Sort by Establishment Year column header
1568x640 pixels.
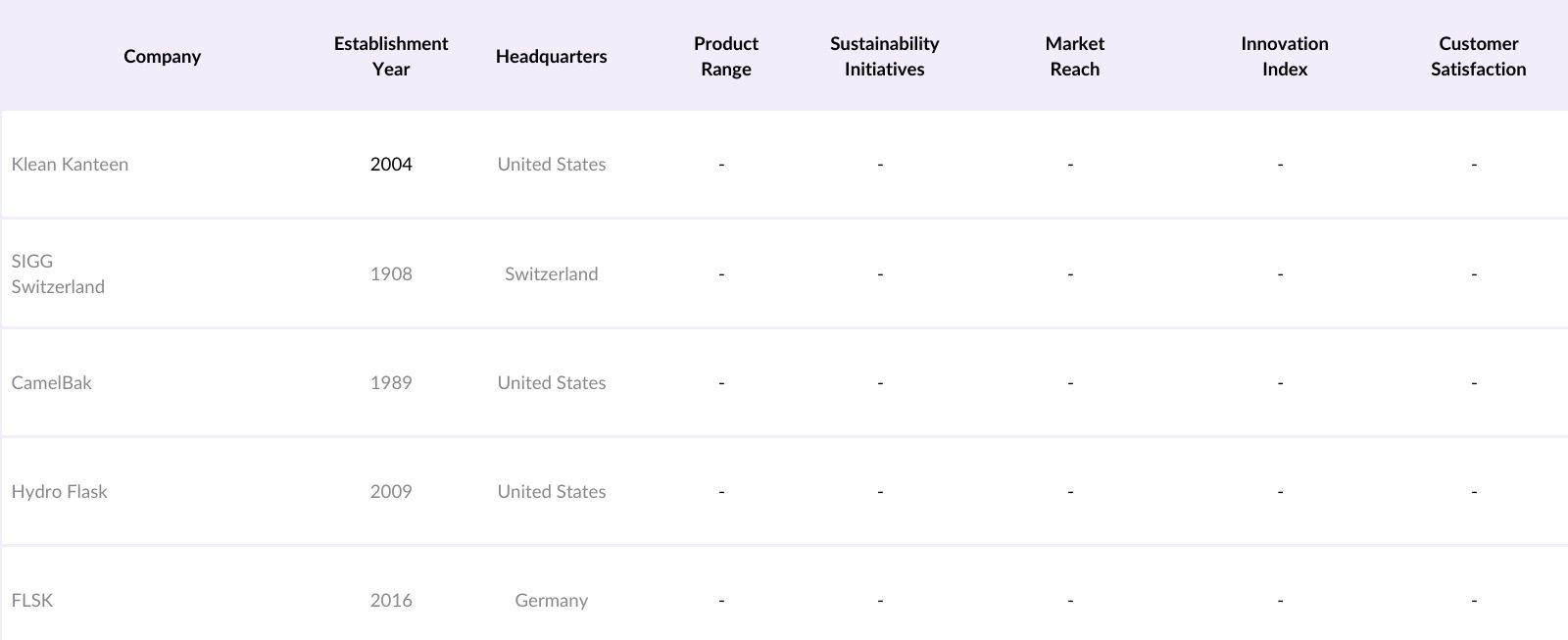click(x=390, y=56)
